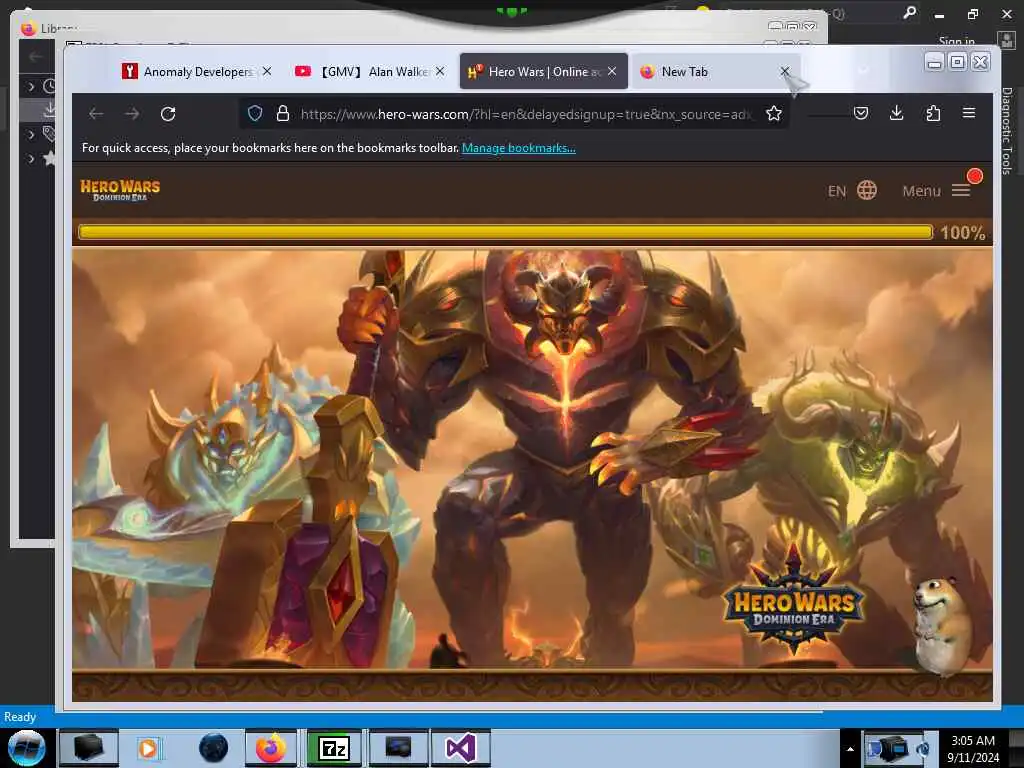This screenshot has width=1024, height=768.
Task: Go forward in Firefox history
Action: [132, 114]
